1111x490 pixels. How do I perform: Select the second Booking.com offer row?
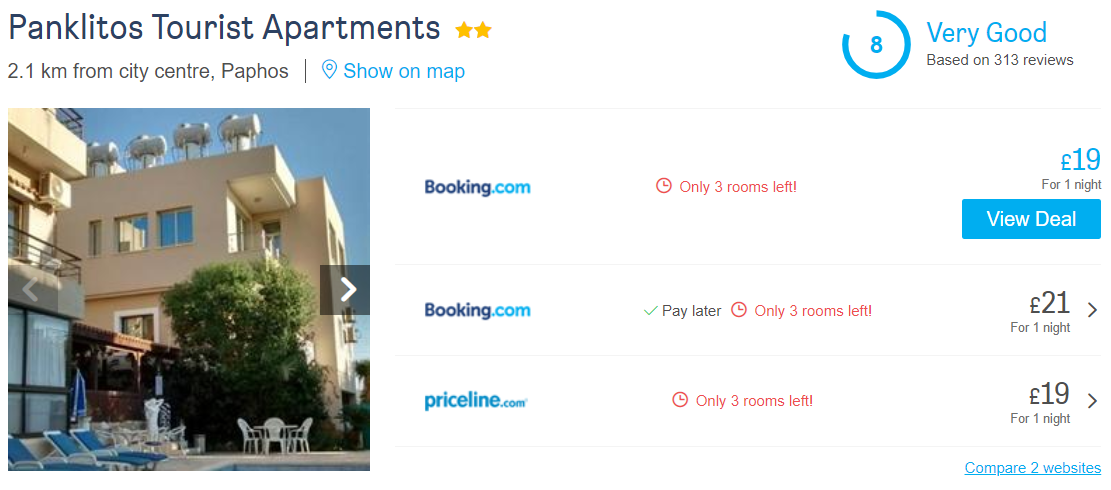click(x=748, y=310)
